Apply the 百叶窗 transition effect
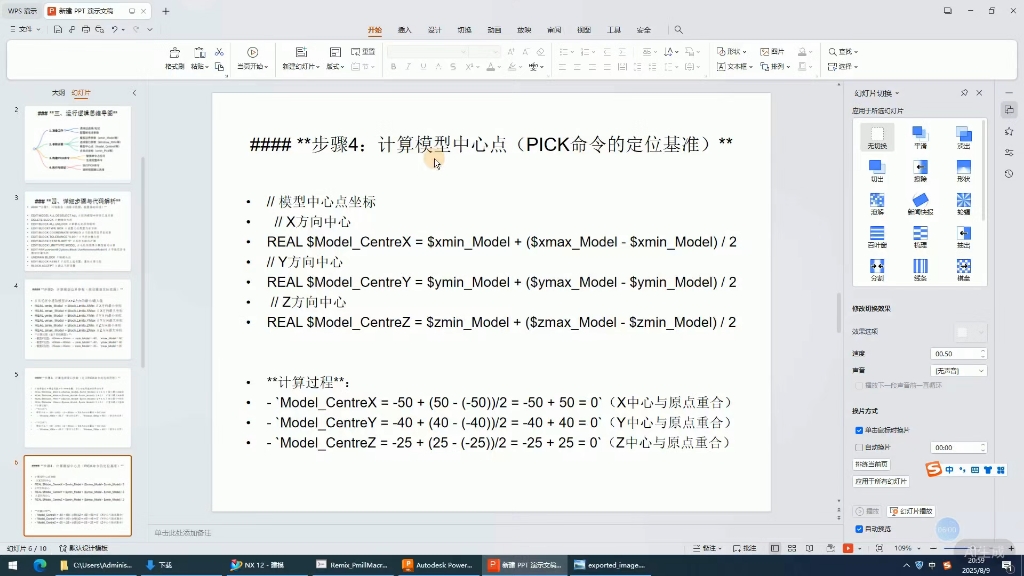Screen dimensions: 1024x576 pyautogui.click(x=877, y=237)
